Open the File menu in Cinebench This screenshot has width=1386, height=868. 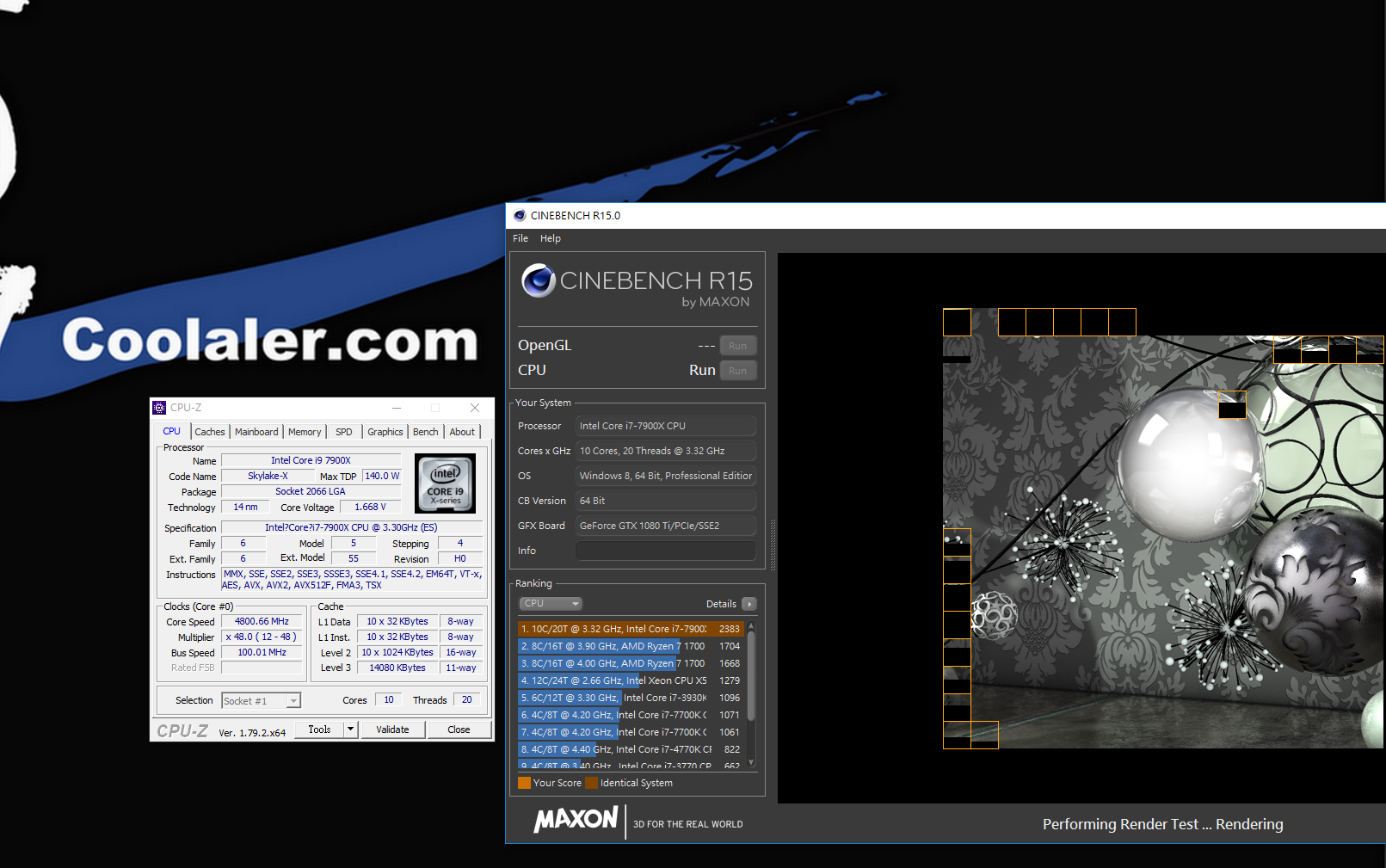[x=521, y=238]
